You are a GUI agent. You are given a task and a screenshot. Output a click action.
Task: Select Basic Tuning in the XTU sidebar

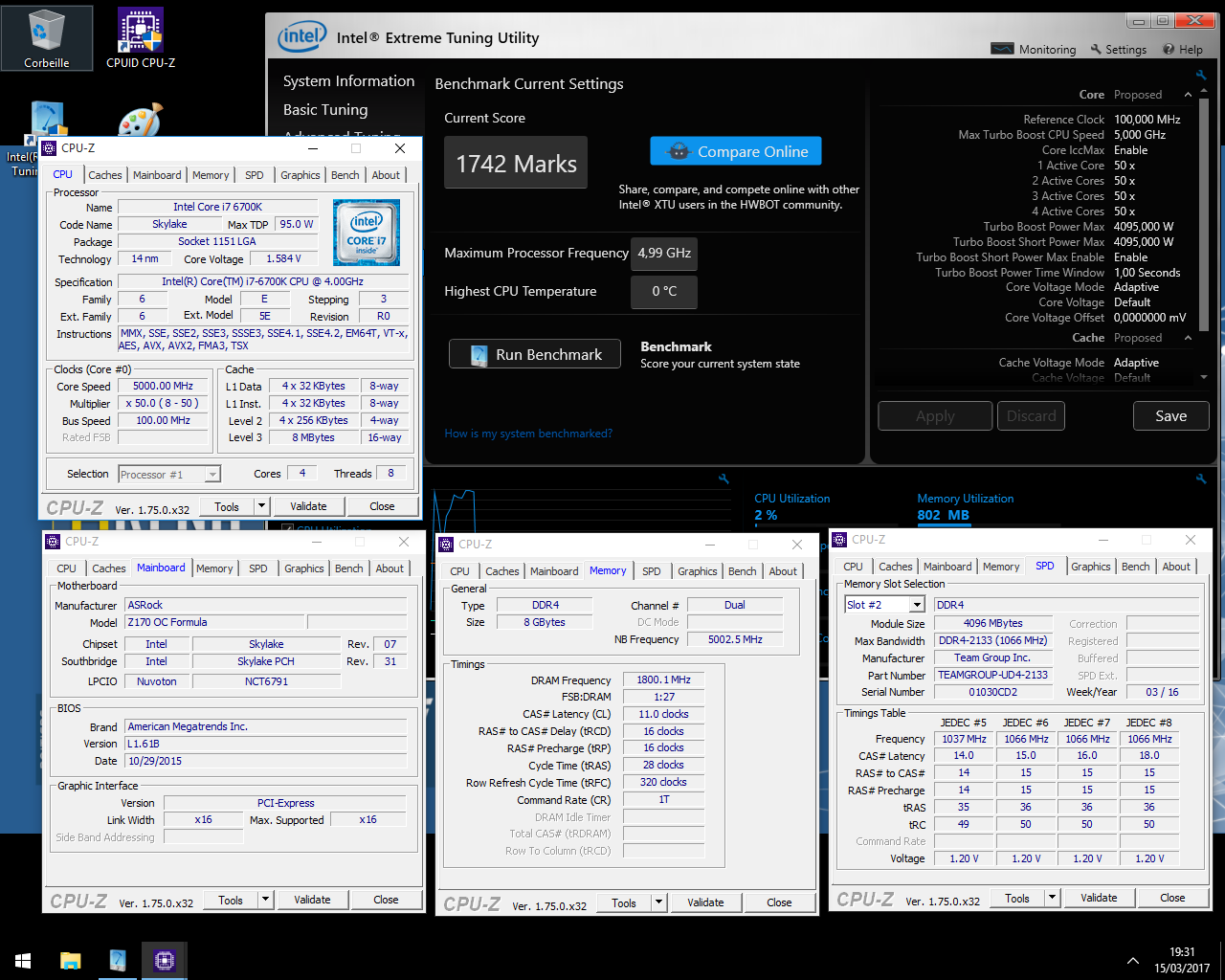tap(325, 110)
